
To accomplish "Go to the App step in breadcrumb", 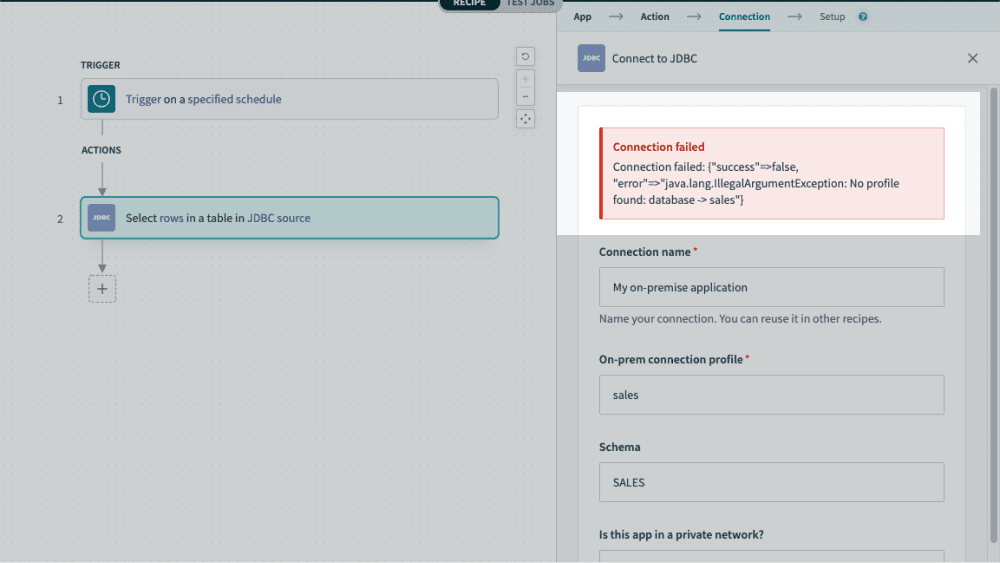I will 582,17.
